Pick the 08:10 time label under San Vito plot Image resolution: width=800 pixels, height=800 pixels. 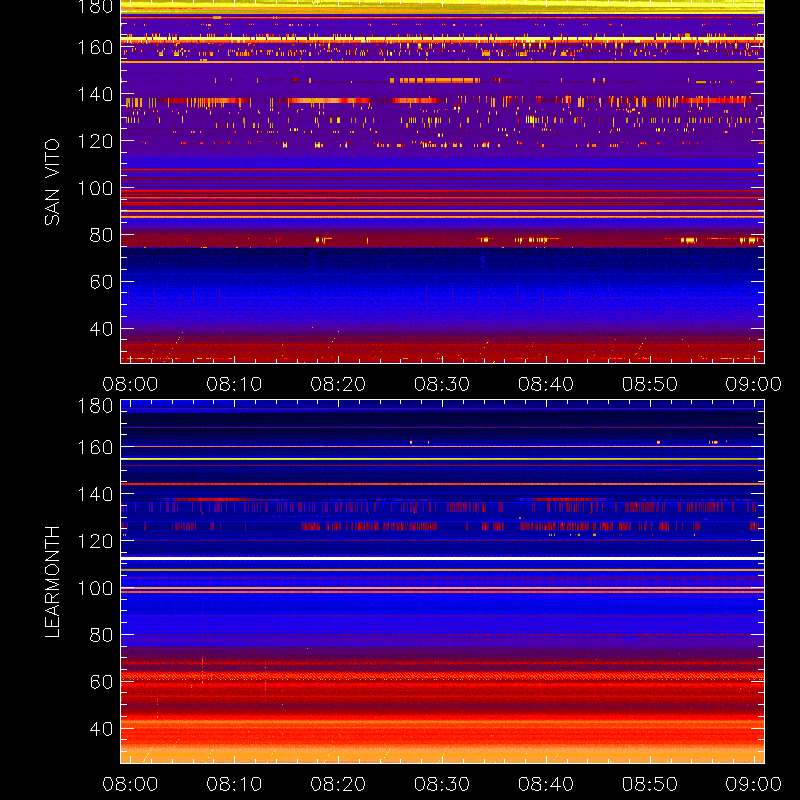click(x=234, y=384)
